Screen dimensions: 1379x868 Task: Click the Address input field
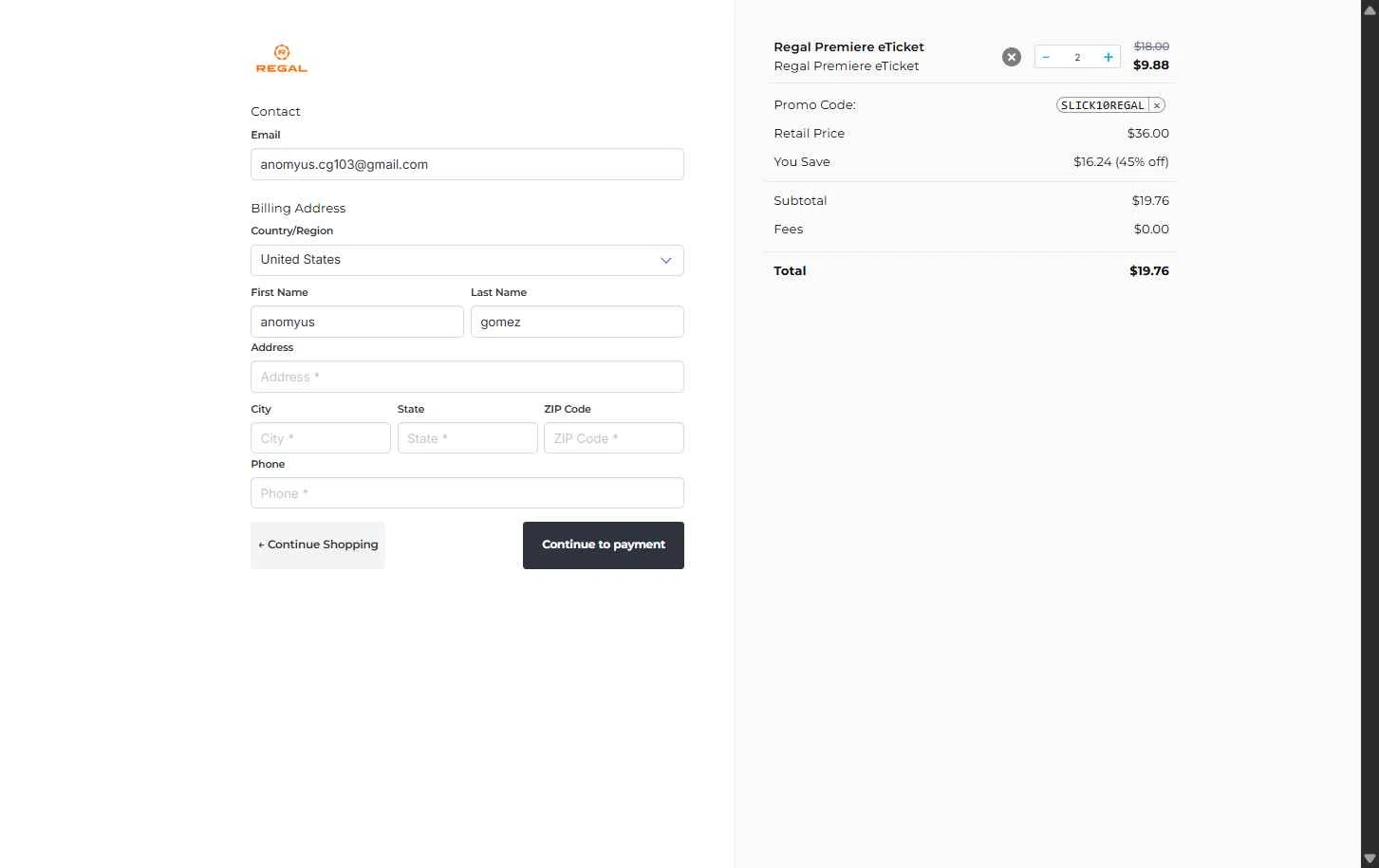coord(467,377)
